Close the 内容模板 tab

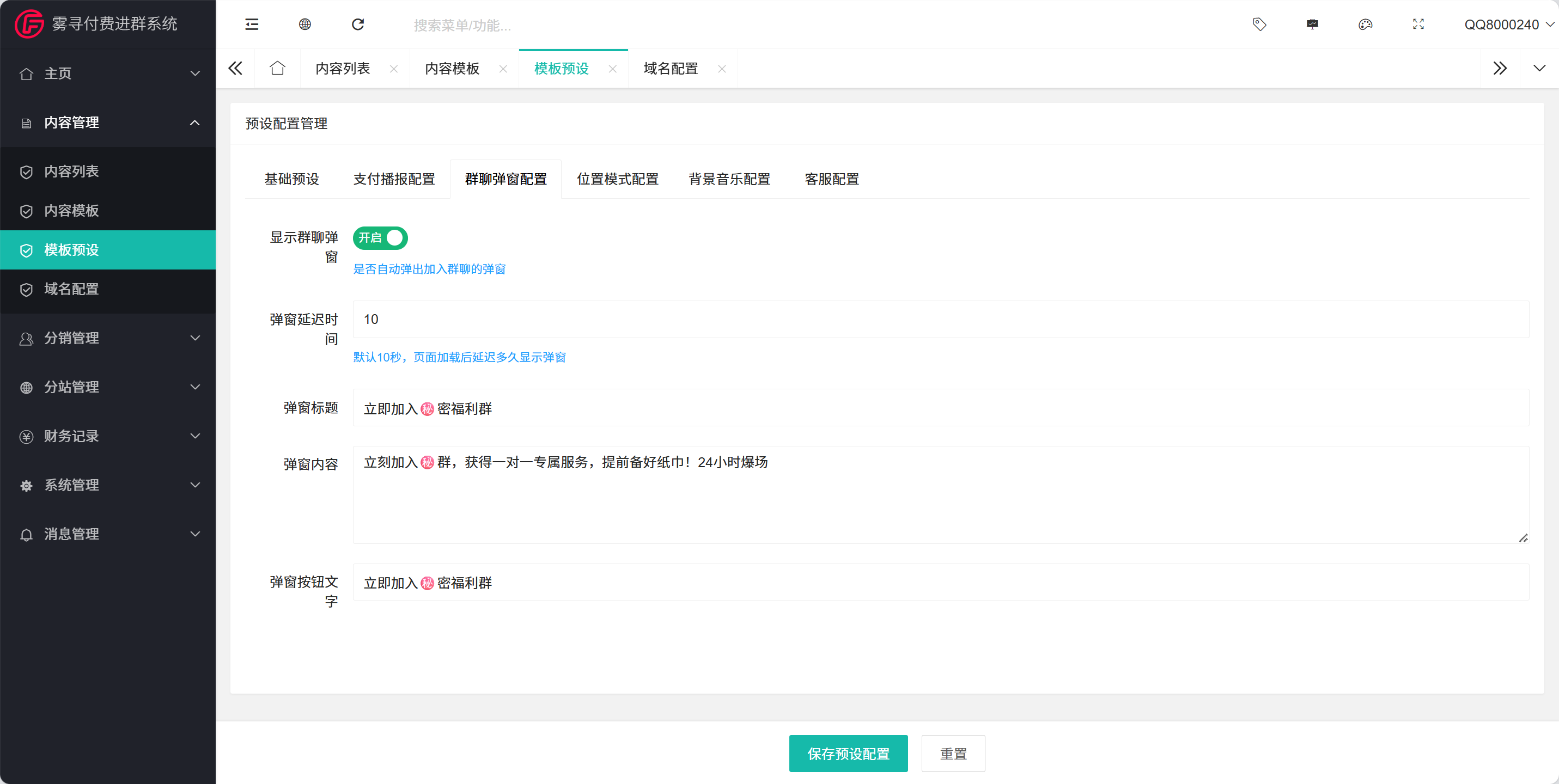503,69
